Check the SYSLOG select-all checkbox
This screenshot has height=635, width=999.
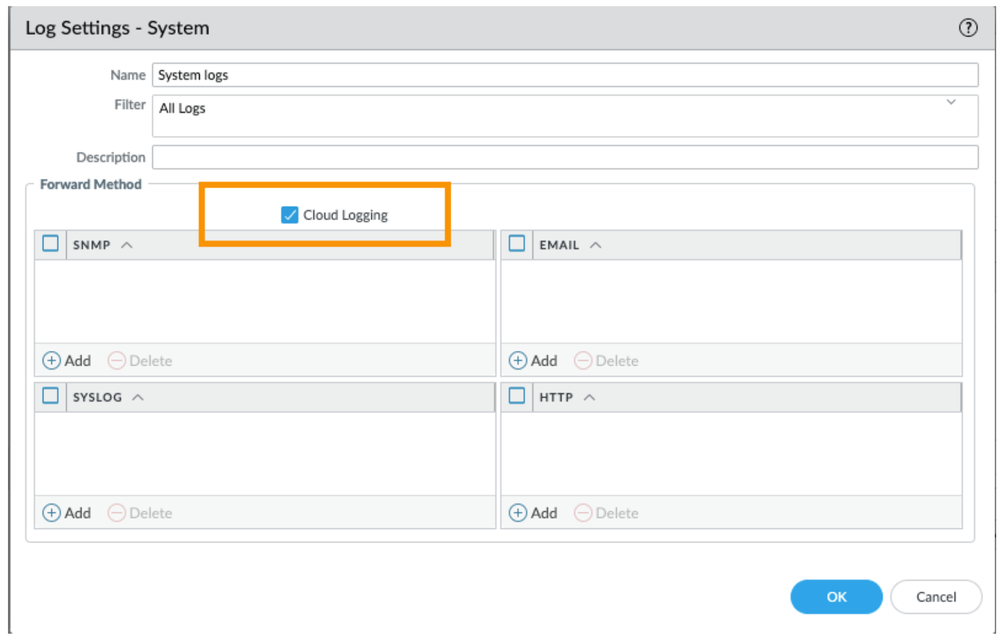51,396
